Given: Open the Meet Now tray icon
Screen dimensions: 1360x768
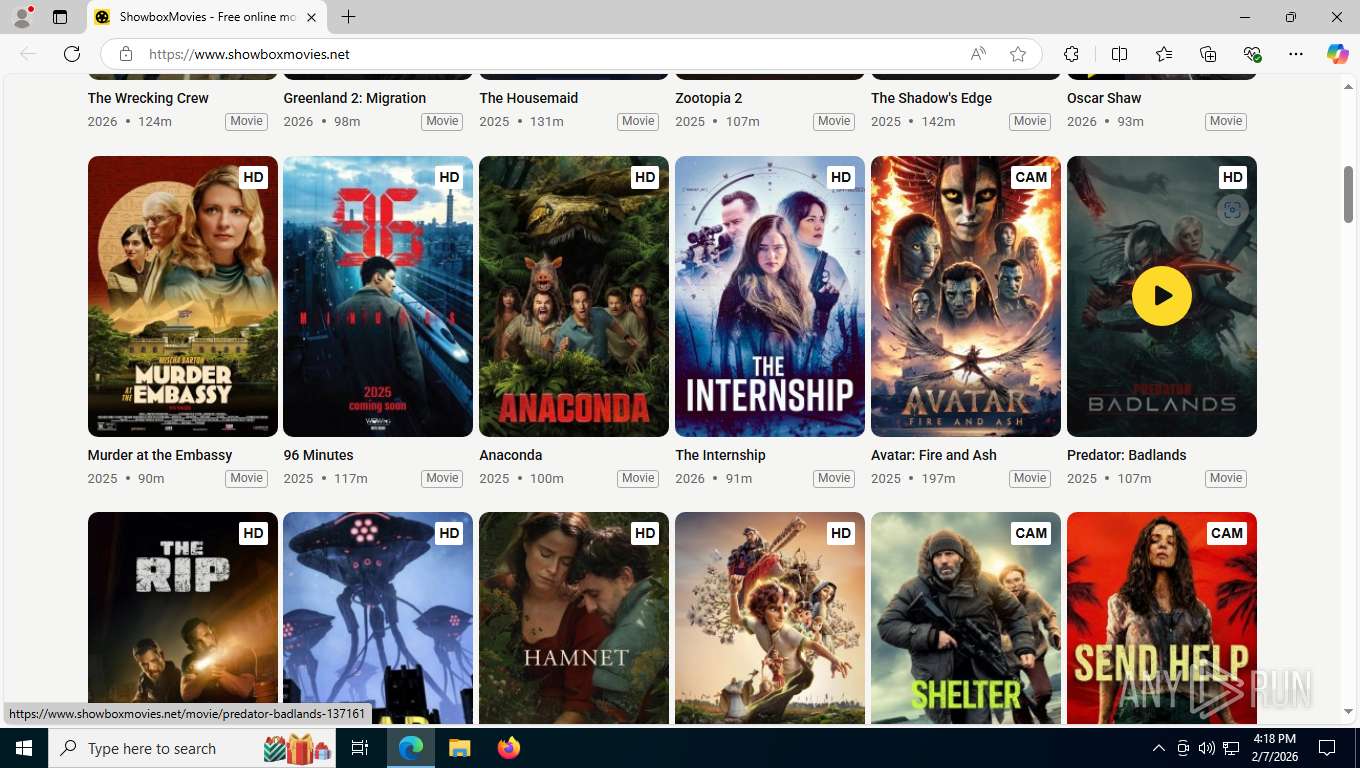Looking at the screenshot, I should point(1183,748).
